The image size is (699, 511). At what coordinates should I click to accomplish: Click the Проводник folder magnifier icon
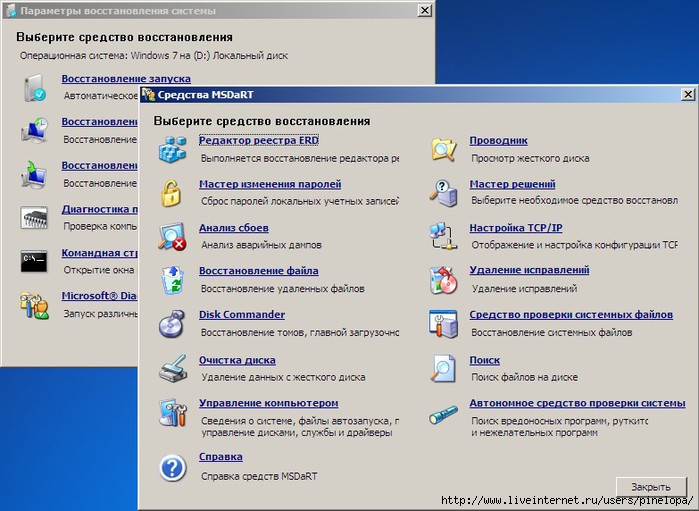click(444, 149)
